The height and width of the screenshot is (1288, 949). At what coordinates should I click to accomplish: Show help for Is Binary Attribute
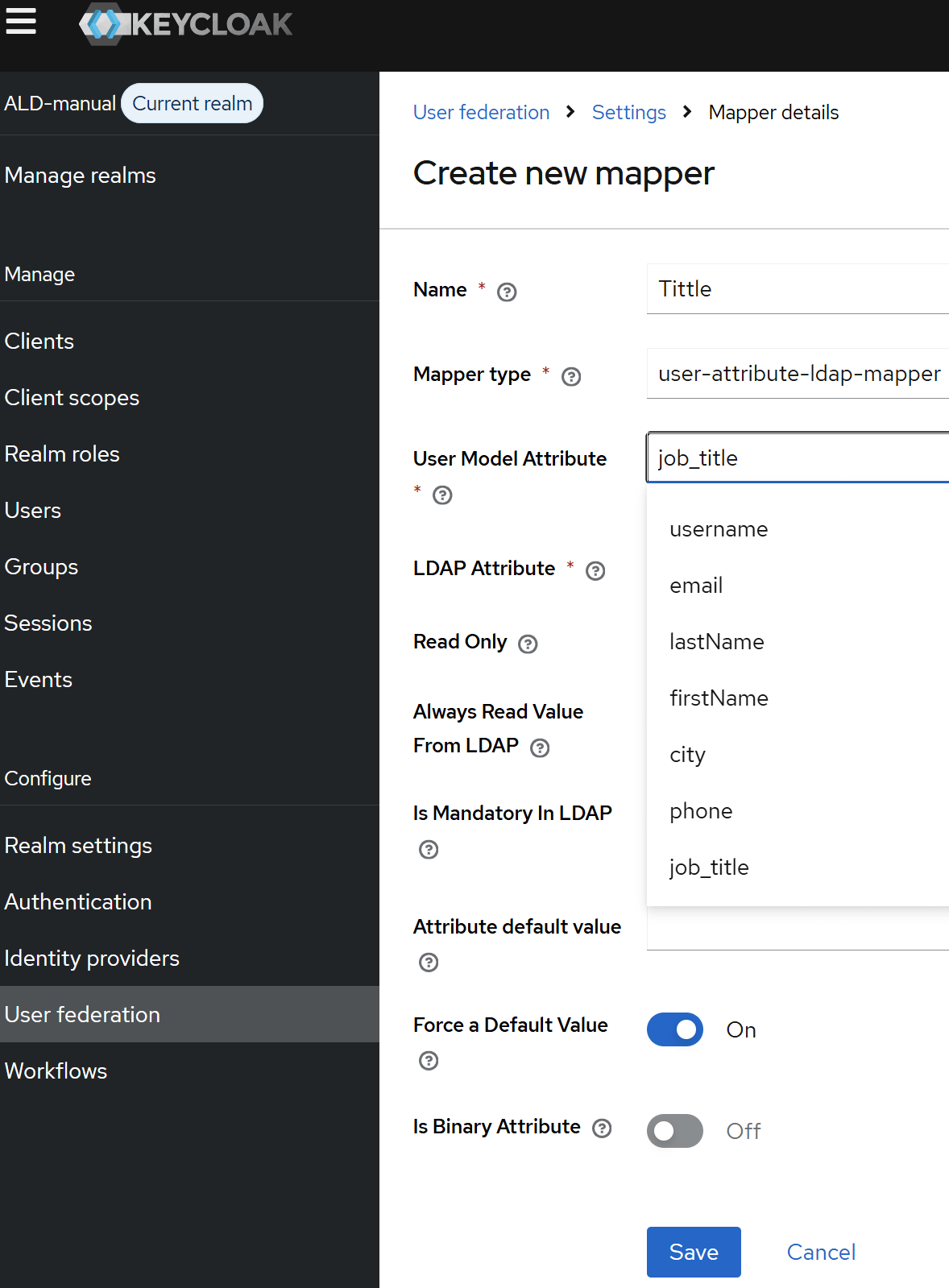602,1129
